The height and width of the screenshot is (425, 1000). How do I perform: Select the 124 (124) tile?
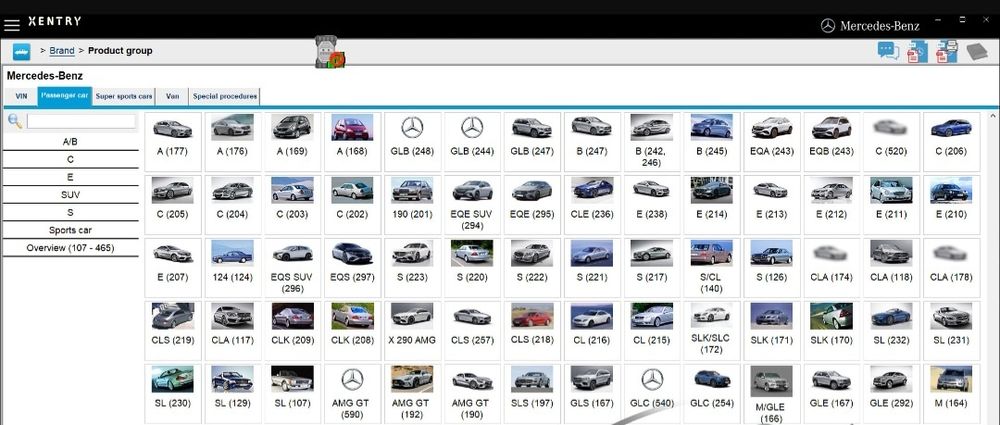click(x=232, y=267)
